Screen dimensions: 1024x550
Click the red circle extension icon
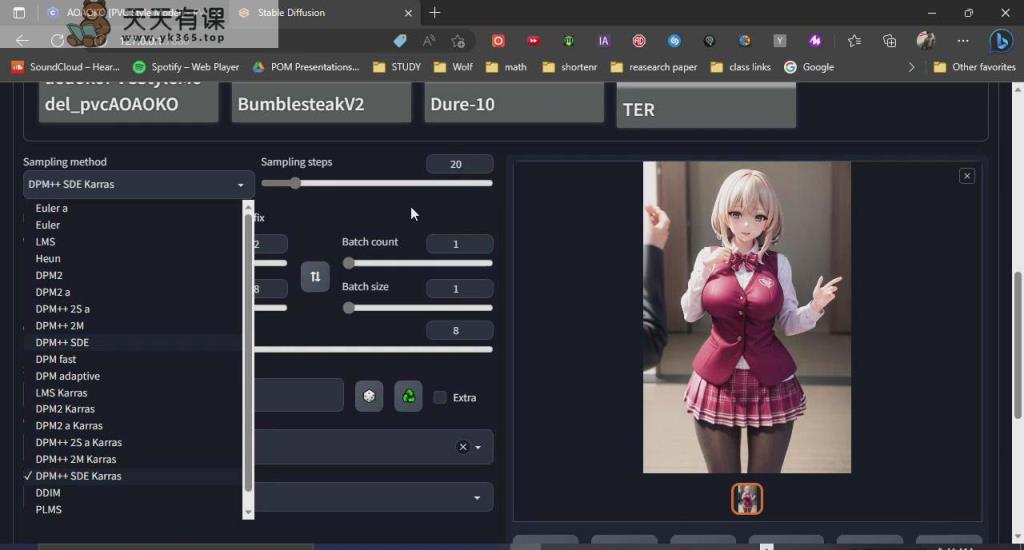(x=498, y=40)
